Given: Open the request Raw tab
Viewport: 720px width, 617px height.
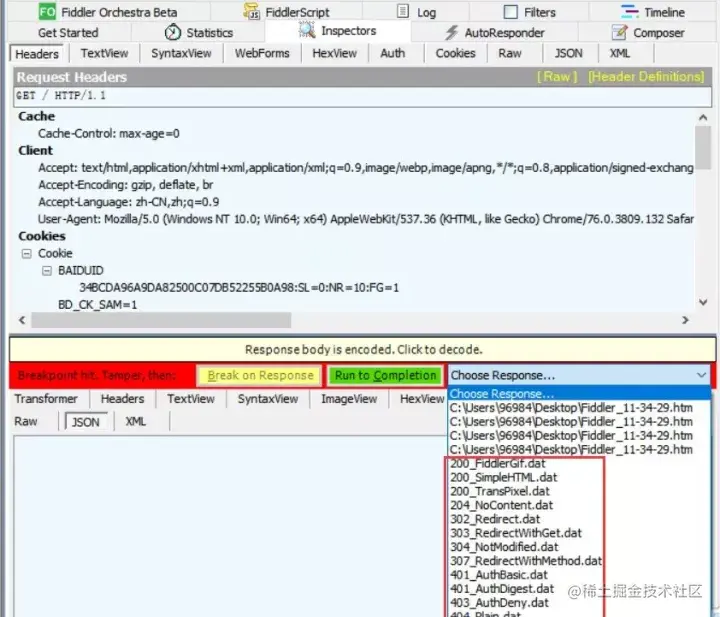Looking at the screenshot, I should (510, 53).
